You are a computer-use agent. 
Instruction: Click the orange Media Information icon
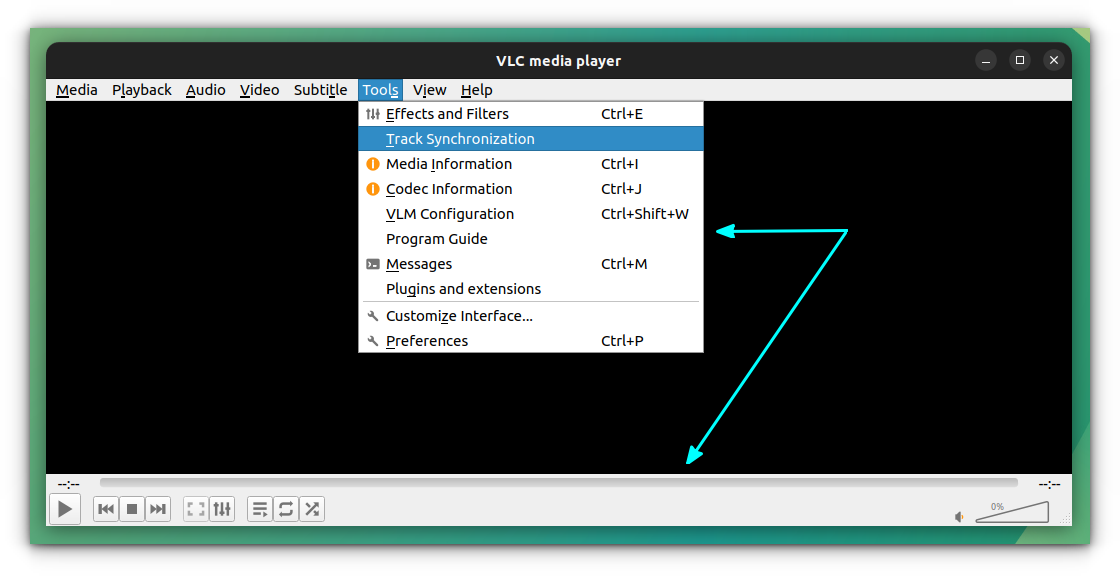pyautogui.click(x=373, y=164)
